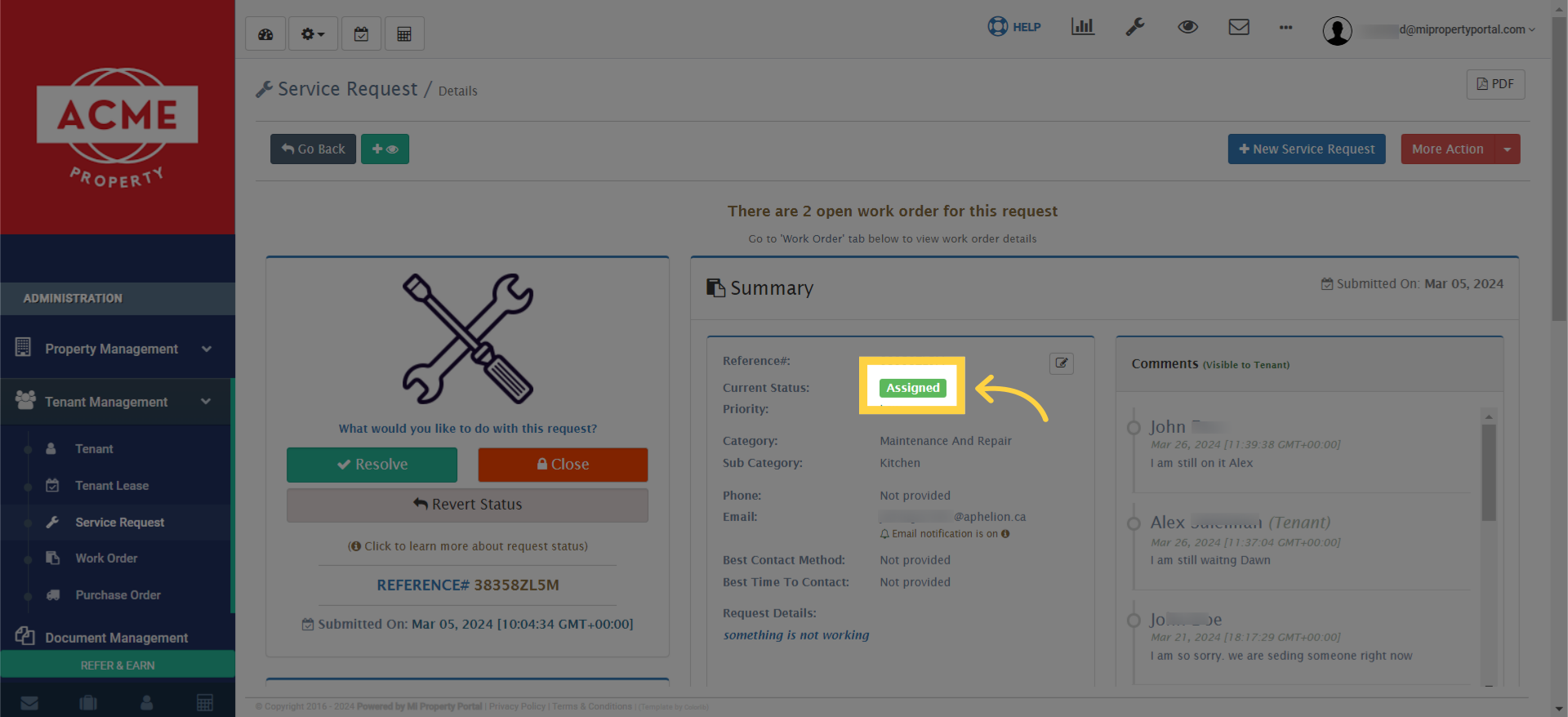Image resolution: width=1568 pixels, height=717 pixels.
Task: Open the calculator toolbar icon
Action: tap(404, 34)
